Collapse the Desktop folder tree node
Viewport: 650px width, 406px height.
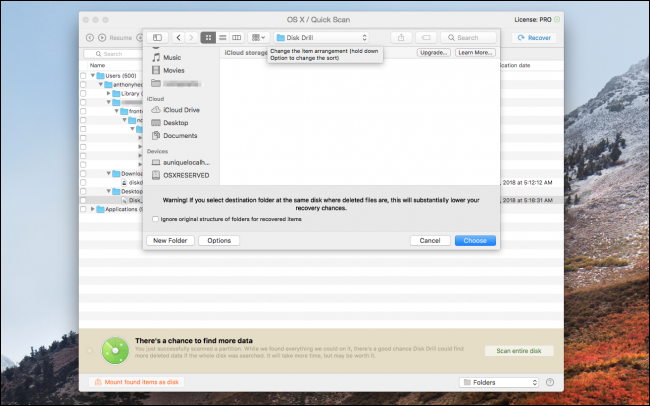[x=109, y=191]
